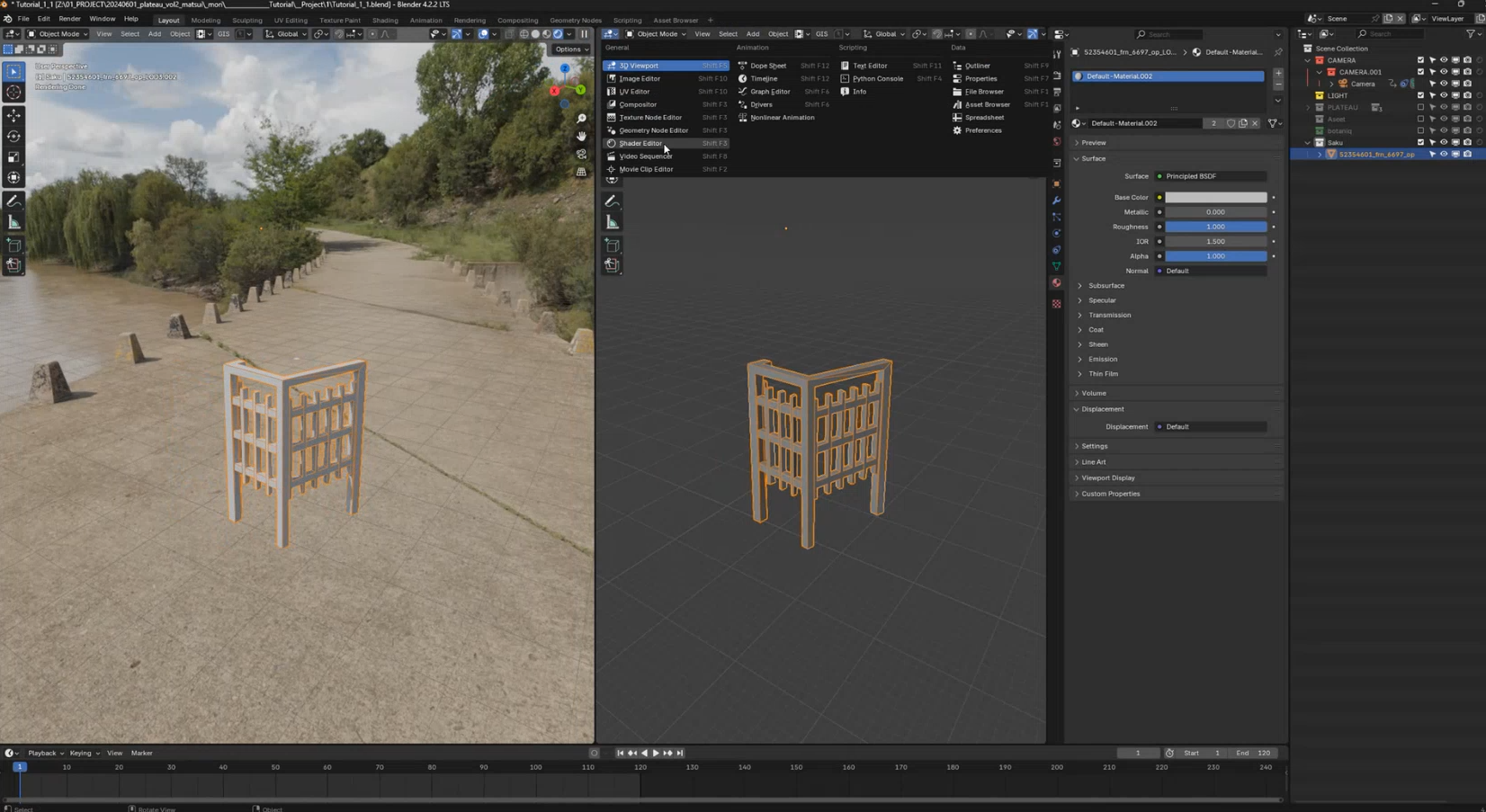The image size is (1486, 812).
Task: Select Preferences in editor type menu
Action: coord(982,130)
